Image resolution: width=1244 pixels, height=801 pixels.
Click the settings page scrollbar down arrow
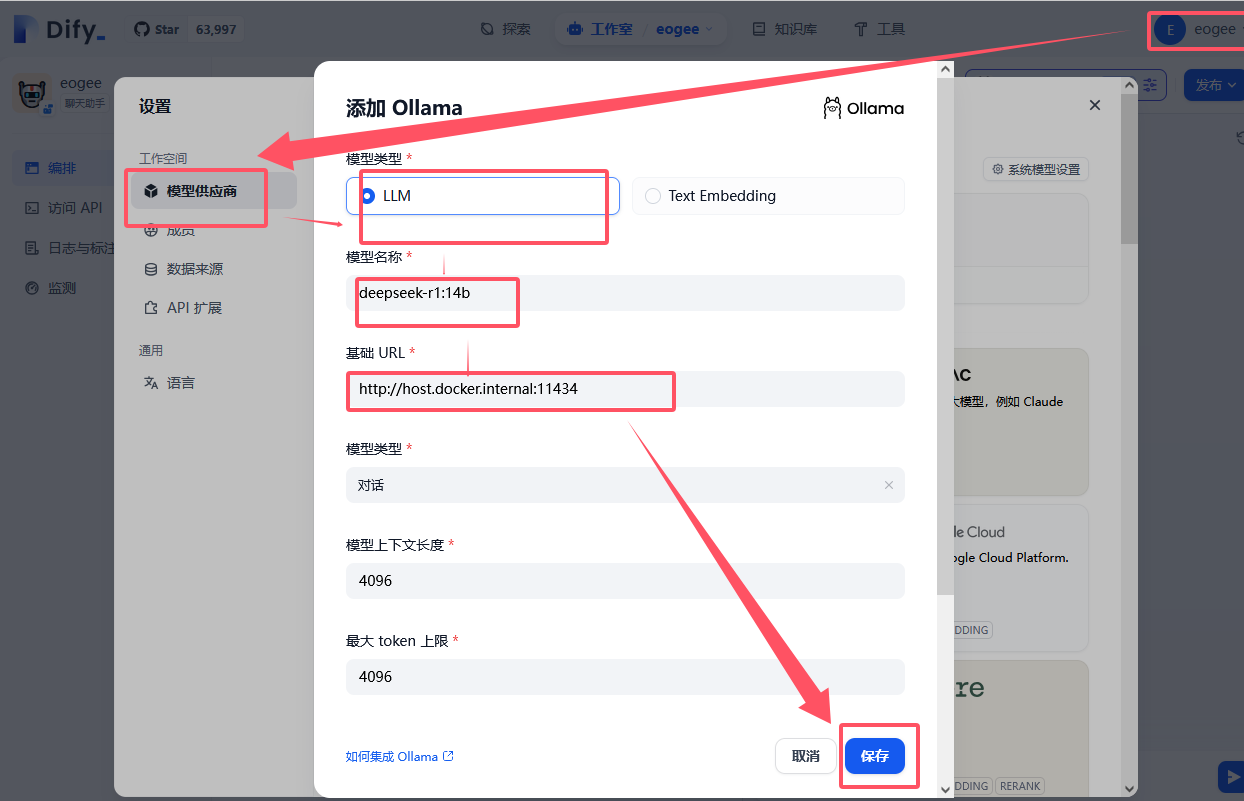(x=1130, y=788)
